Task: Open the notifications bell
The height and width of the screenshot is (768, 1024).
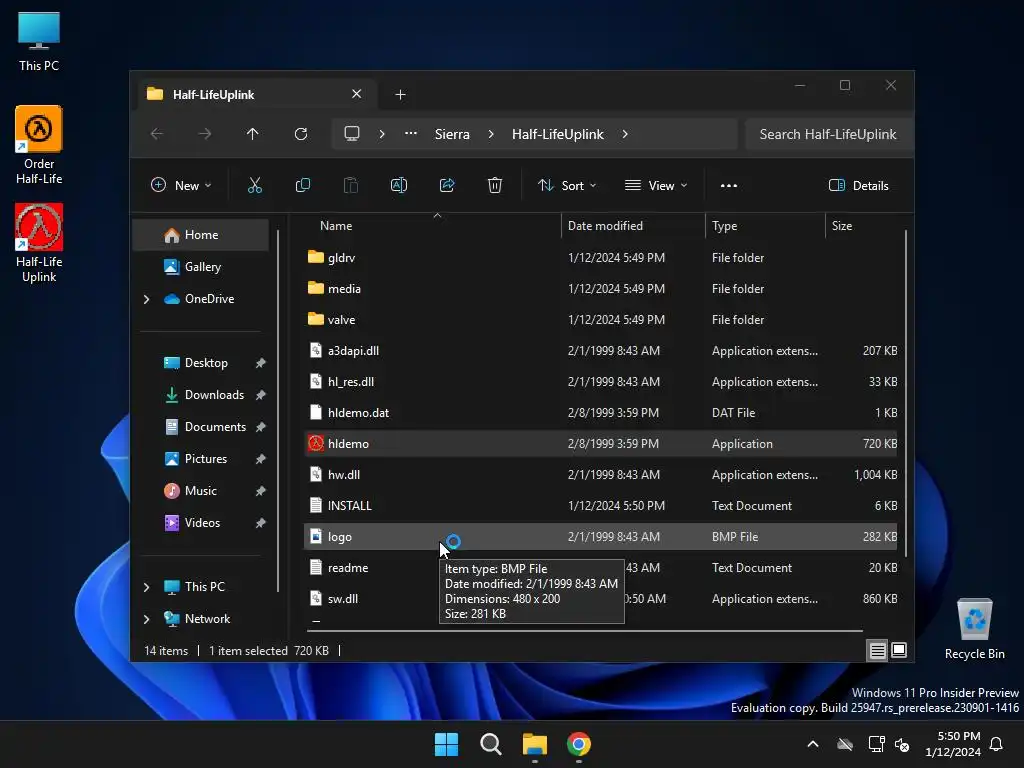Action: coord(996,744)
